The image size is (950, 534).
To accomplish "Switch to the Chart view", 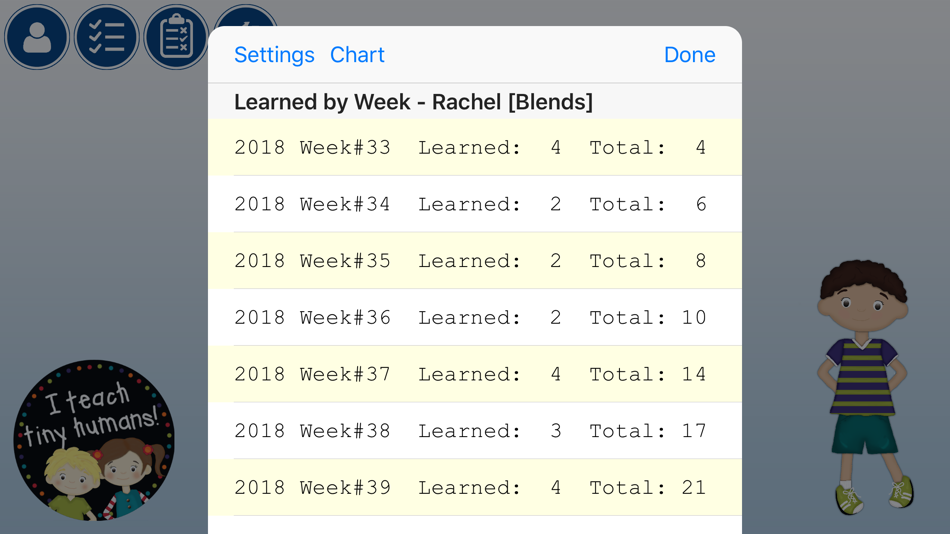I will pos(357,55).
